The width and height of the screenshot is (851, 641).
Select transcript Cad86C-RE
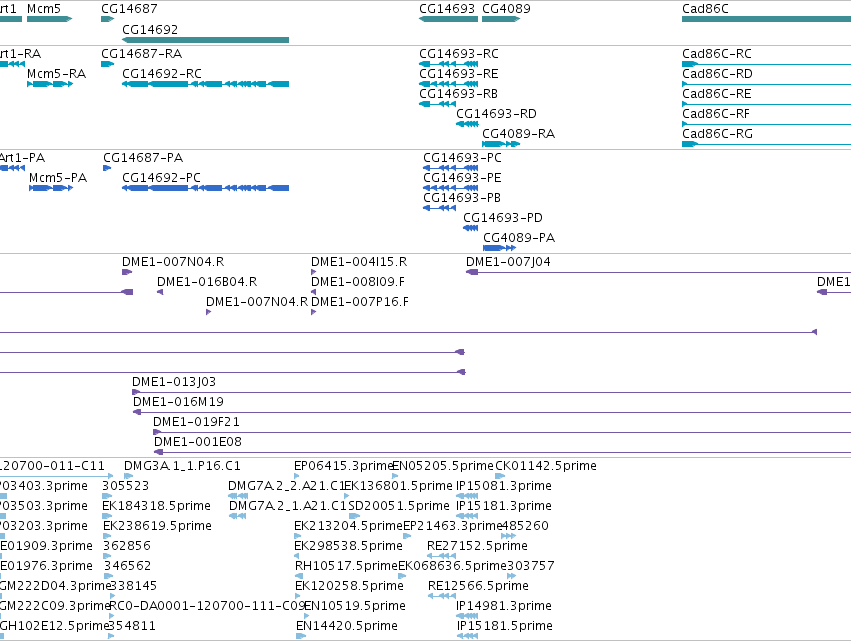pos(766,104)
